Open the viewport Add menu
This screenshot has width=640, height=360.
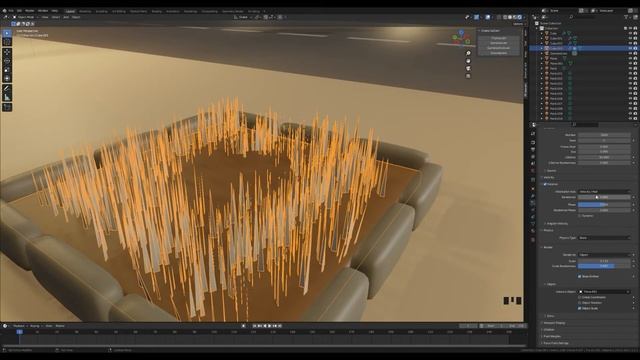[66, 17]
